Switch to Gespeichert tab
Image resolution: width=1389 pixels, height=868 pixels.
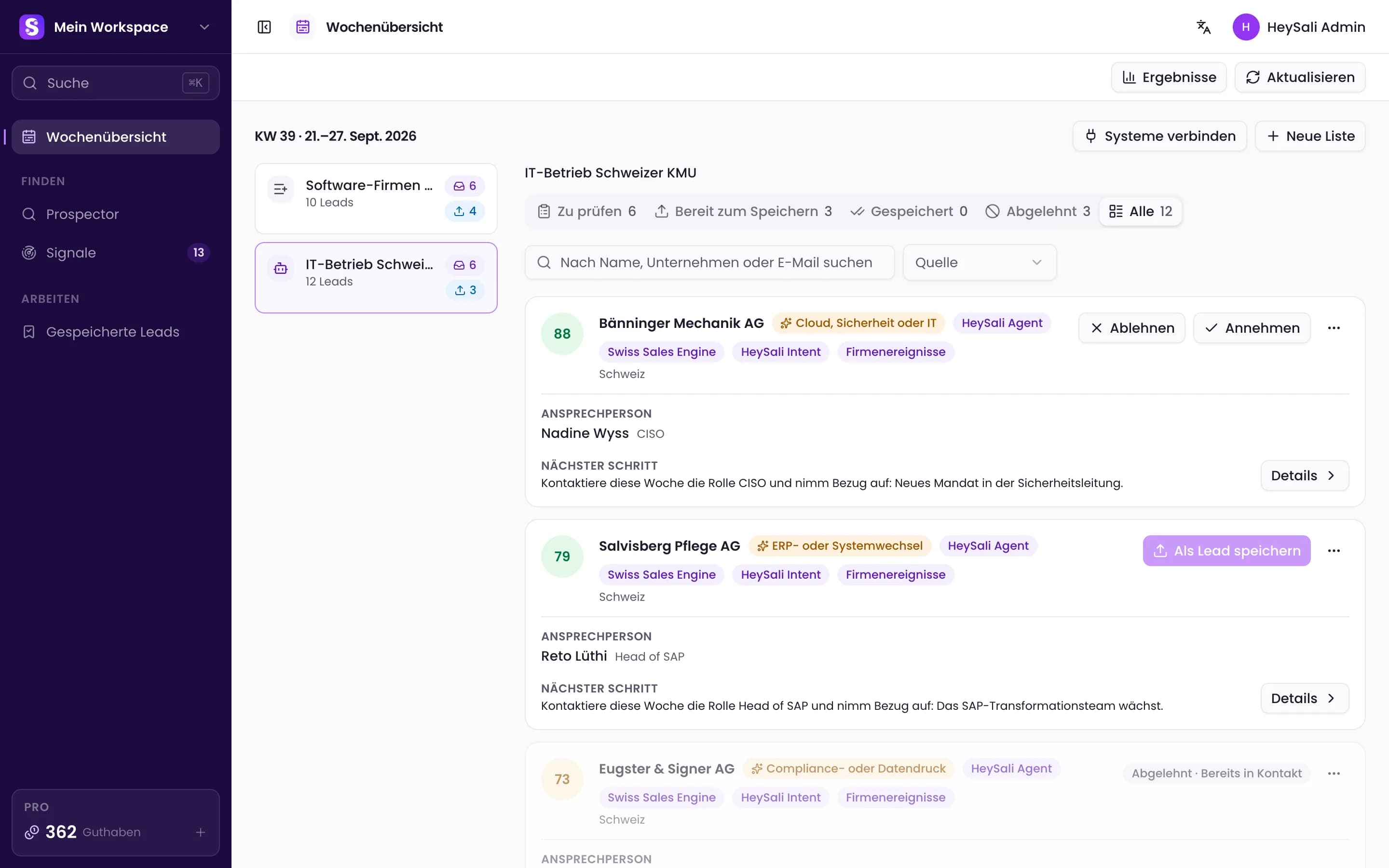tap(909, 211)
